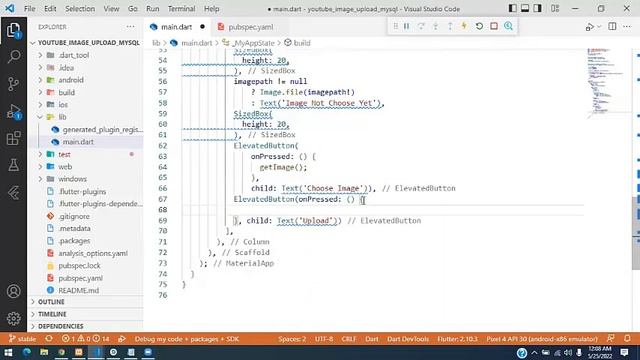Click Step Out in debug toolbar
Screen dimensions: 640x360
click(x=450, y=26)
